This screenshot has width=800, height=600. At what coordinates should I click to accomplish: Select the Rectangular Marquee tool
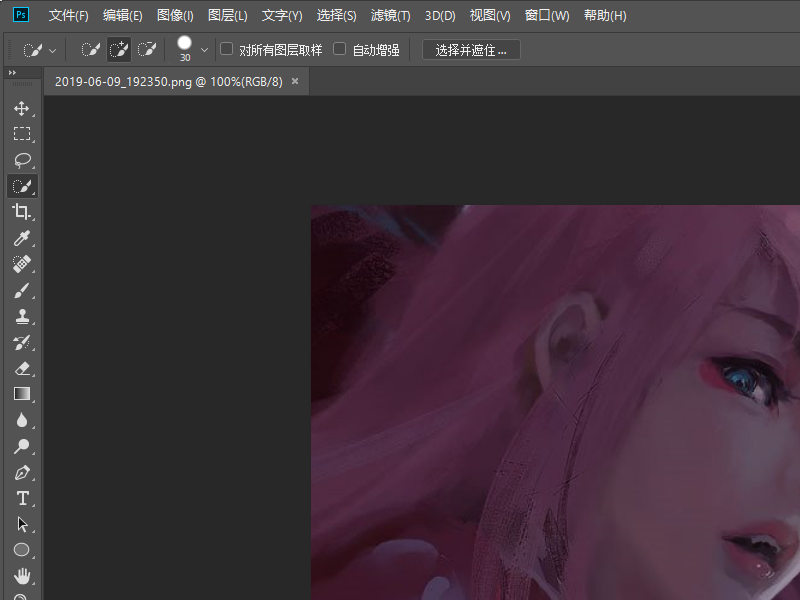21,134
